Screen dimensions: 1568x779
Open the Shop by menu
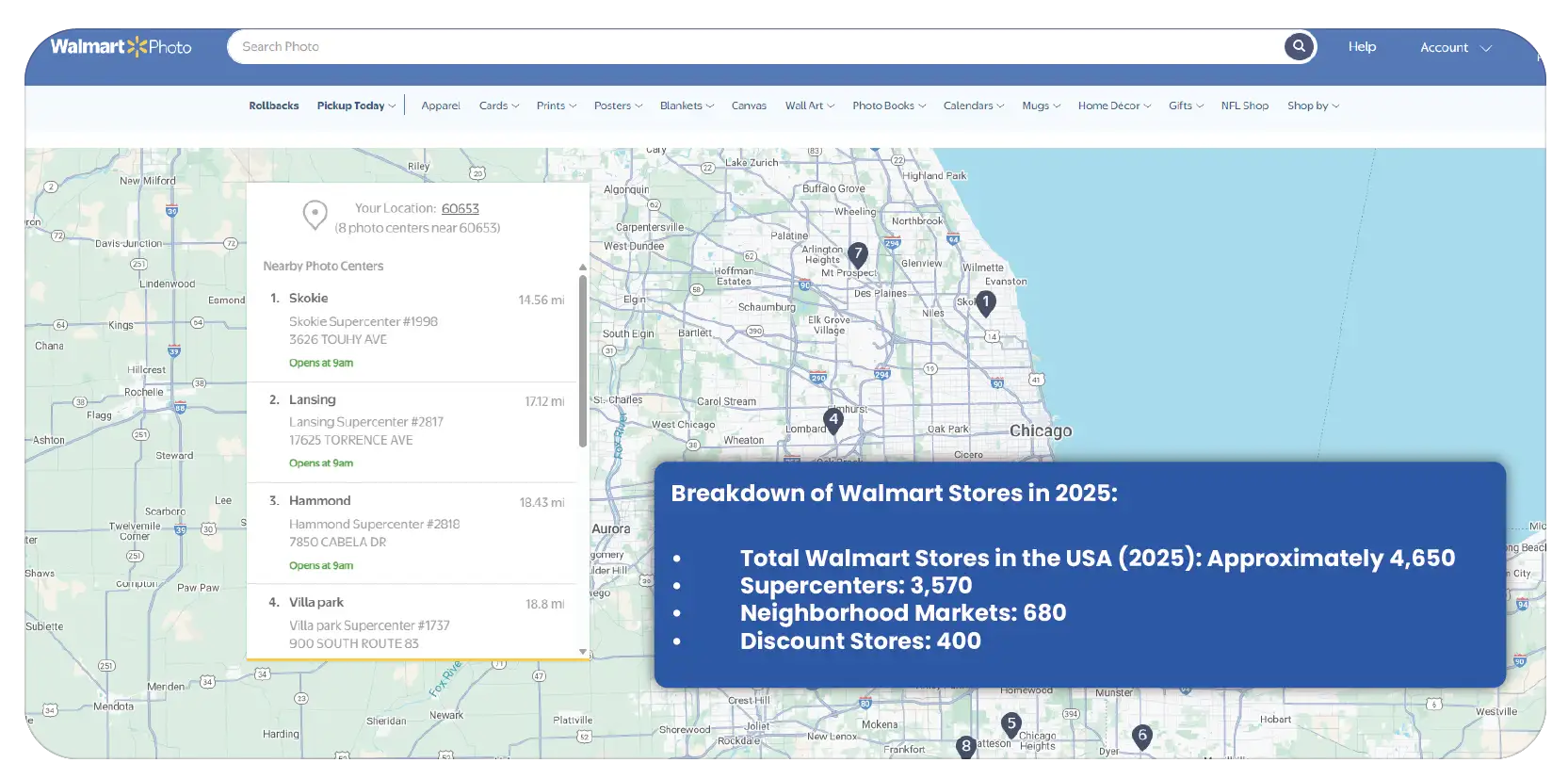coord(1313,105)
